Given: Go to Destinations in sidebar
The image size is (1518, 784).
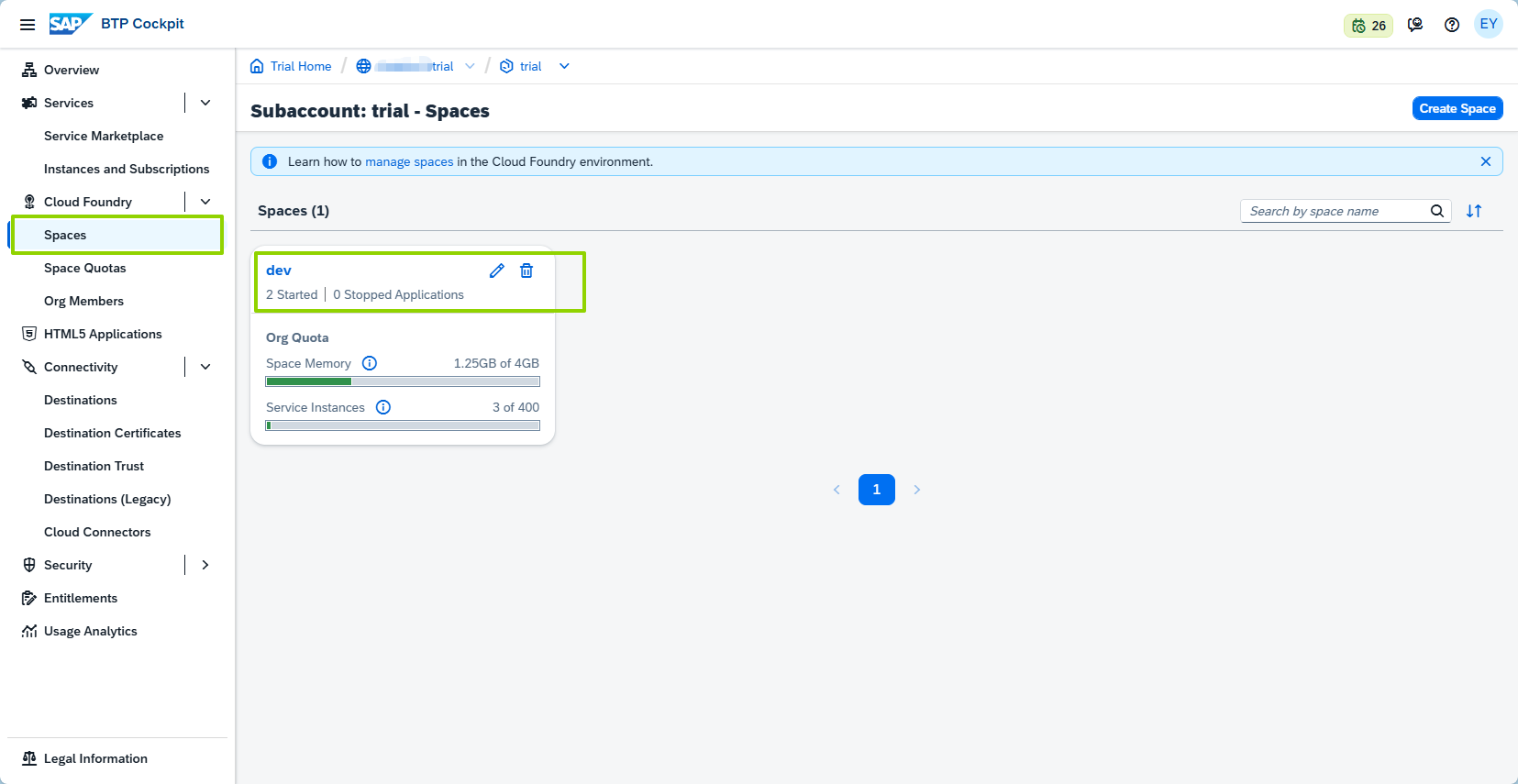Looking at the screenshot, I should (x=81, y=400).
